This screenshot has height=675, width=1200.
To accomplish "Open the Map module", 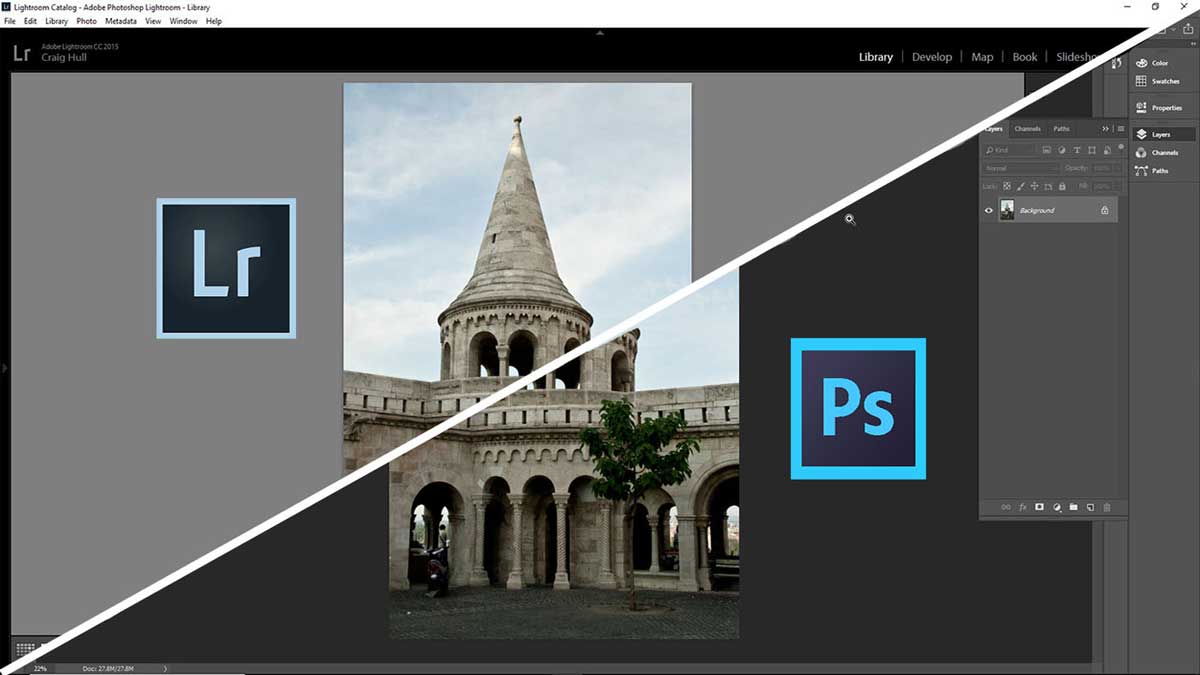I will (x=982, y=57).
